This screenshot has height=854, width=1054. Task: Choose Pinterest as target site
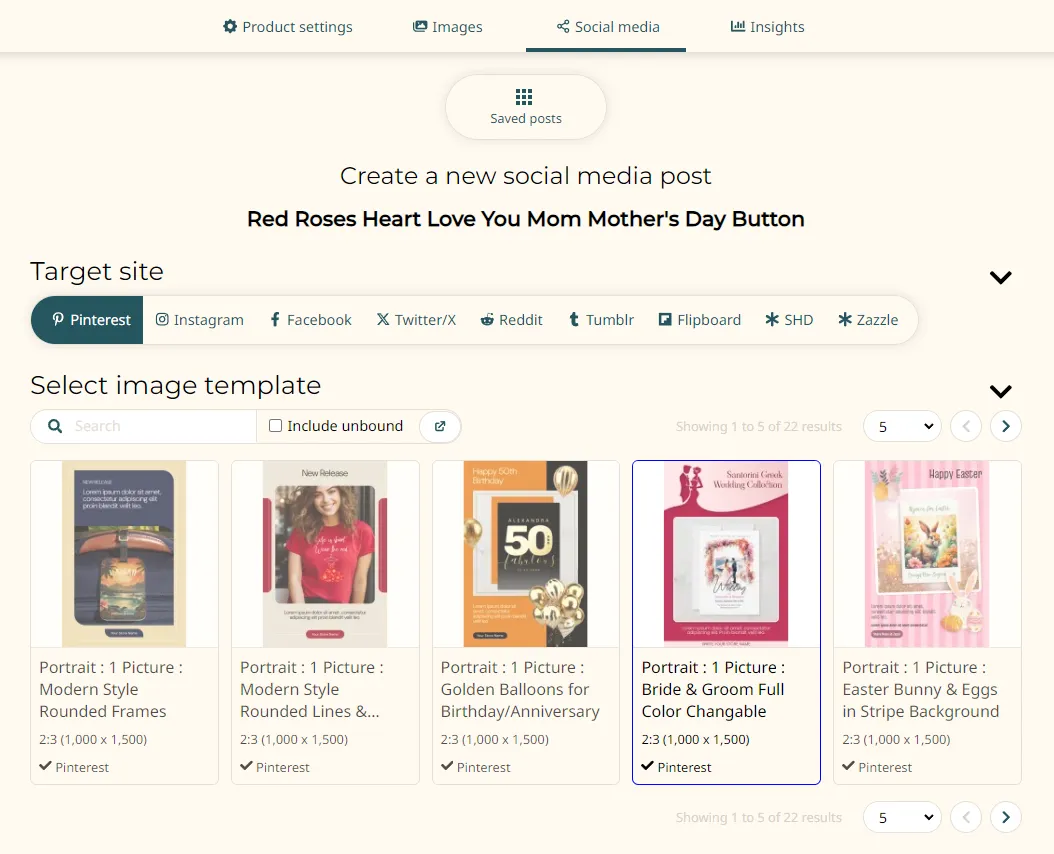87,320
